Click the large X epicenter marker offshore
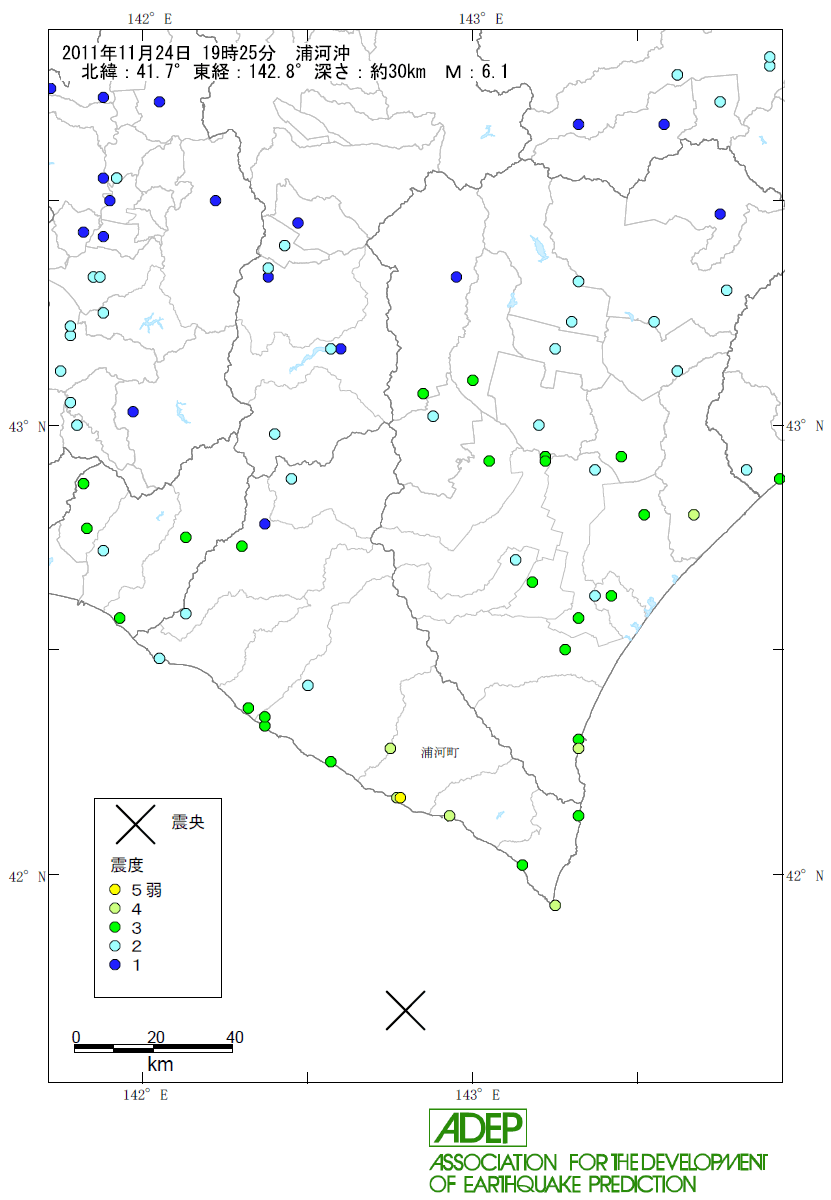 tap(406, 1010)
